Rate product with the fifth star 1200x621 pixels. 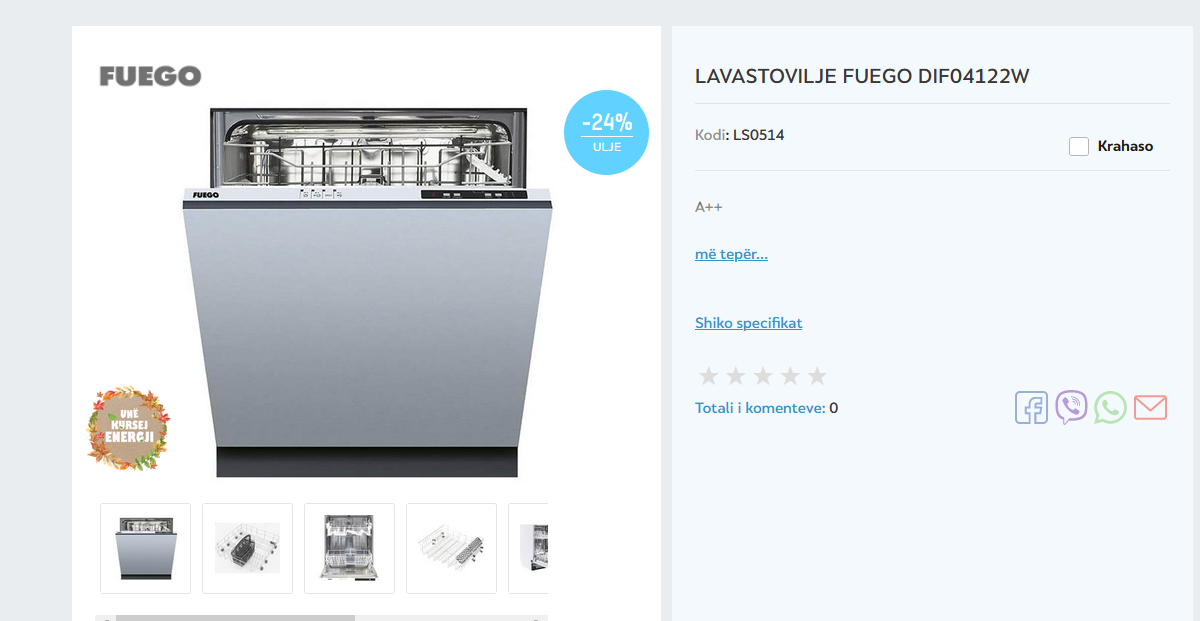pos(817,376)
